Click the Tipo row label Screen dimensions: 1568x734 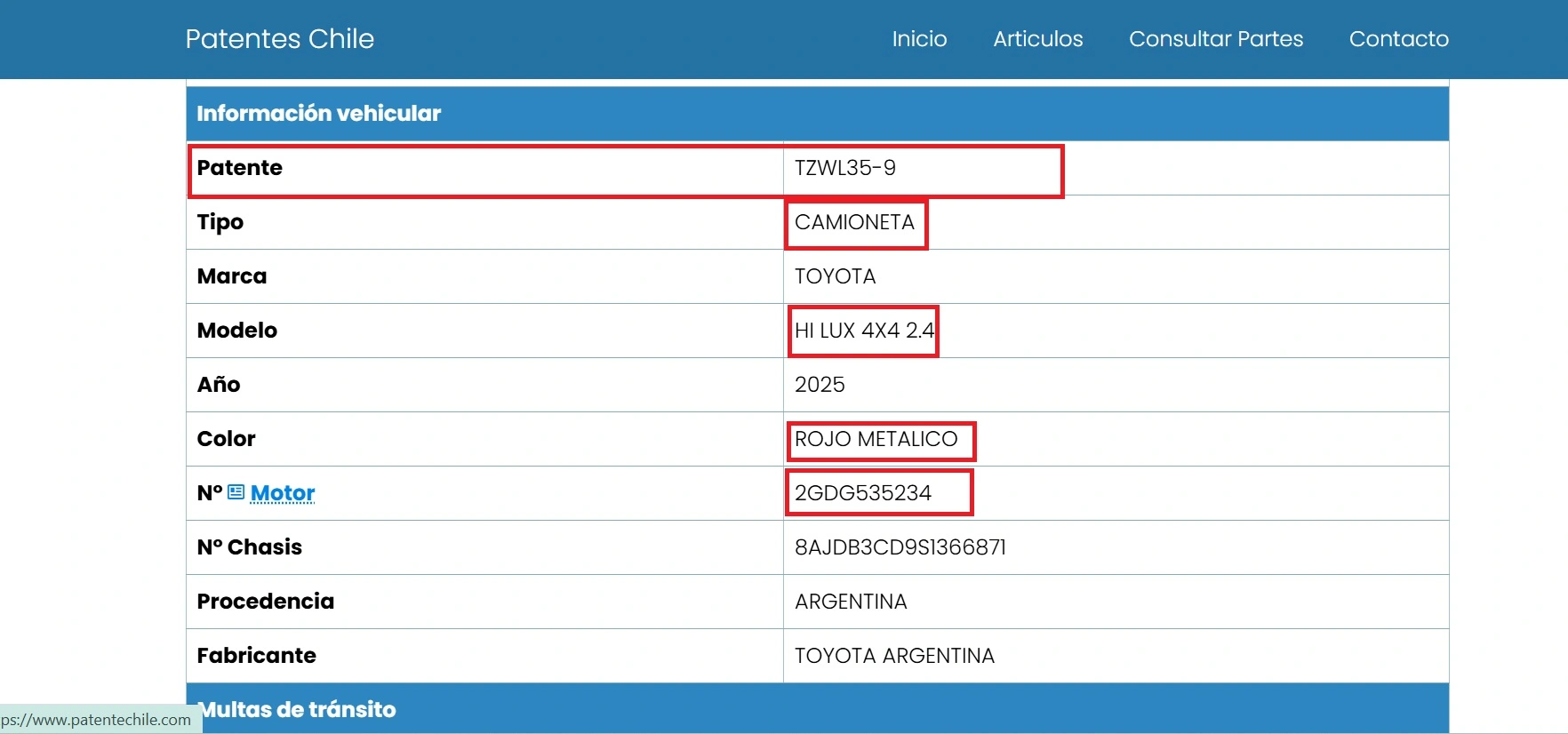point(220,222)
